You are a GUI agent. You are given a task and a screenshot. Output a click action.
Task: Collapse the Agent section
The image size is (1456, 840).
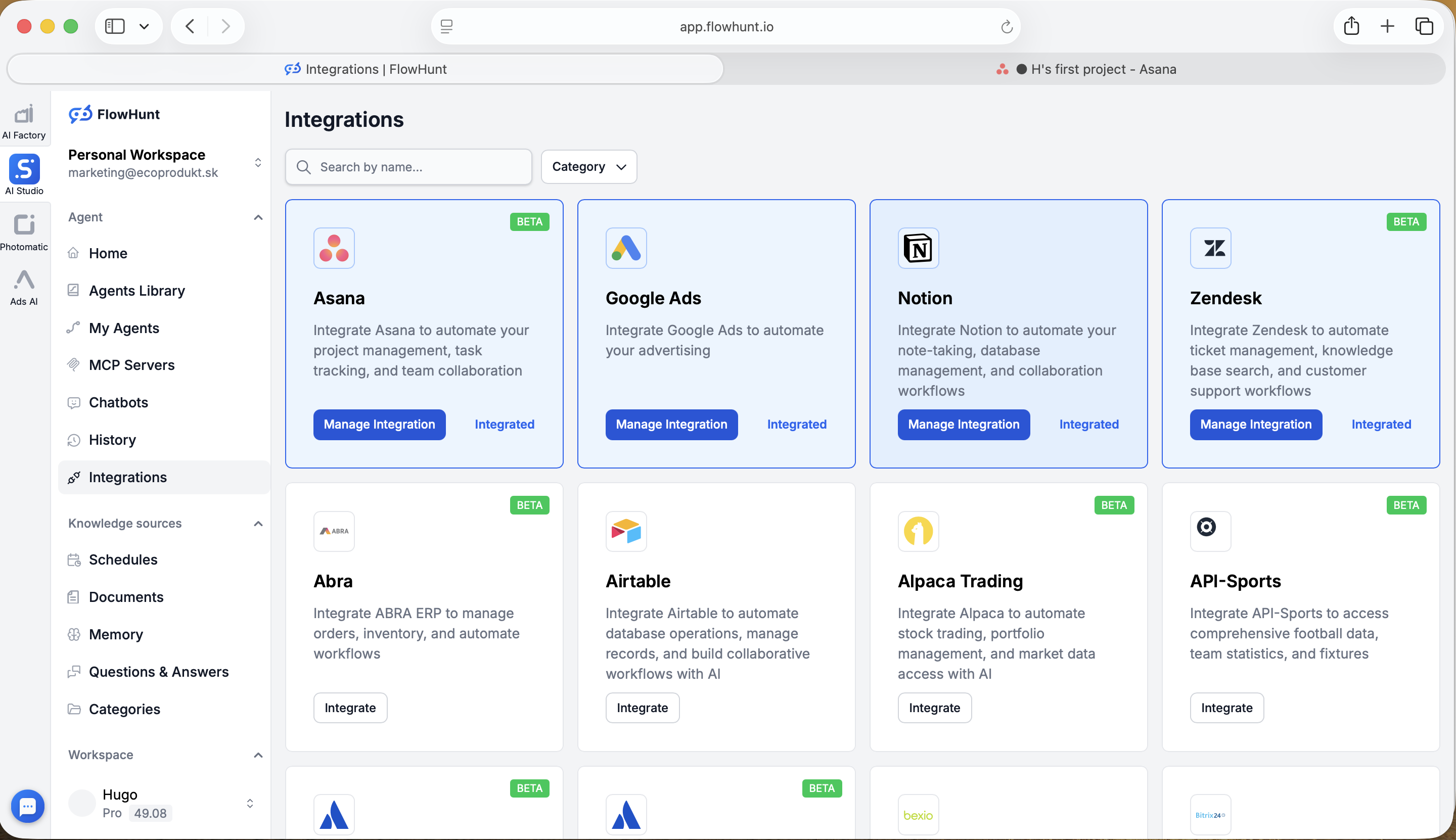(258, 217)
